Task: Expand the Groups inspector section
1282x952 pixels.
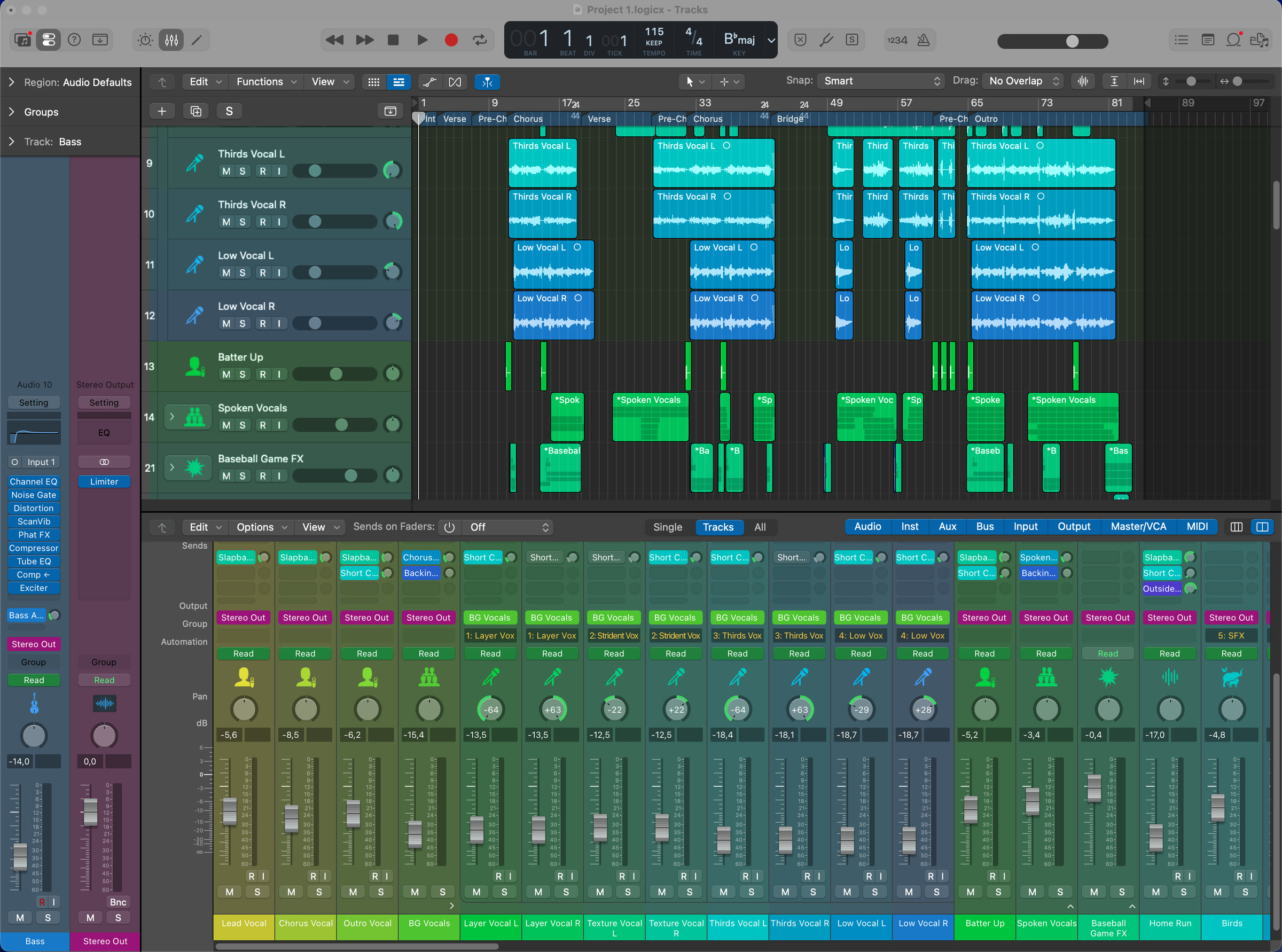Action: [12, 112]
